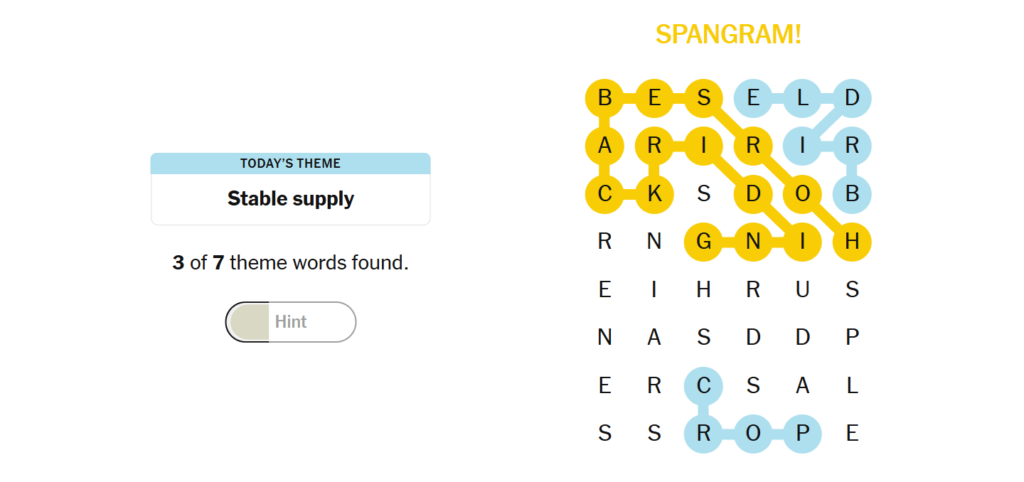Select the blue letter C
Image resolution: width=1024 pixels, height=482 pixels.
(x=703, y=386)
